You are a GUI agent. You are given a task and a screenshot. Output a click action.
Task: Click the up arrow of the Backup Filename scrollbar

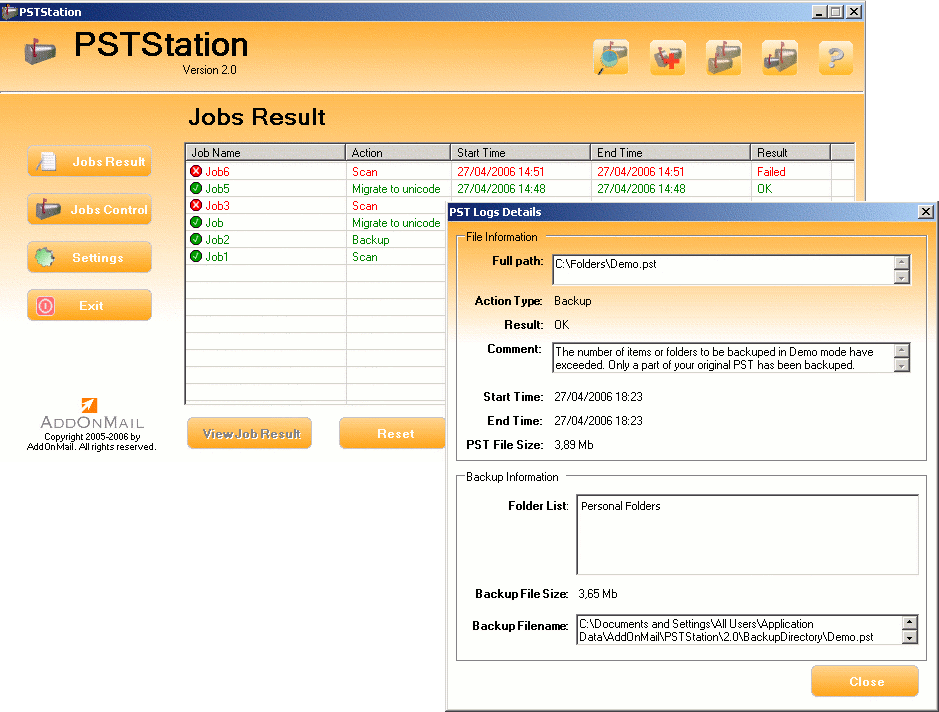910,623
